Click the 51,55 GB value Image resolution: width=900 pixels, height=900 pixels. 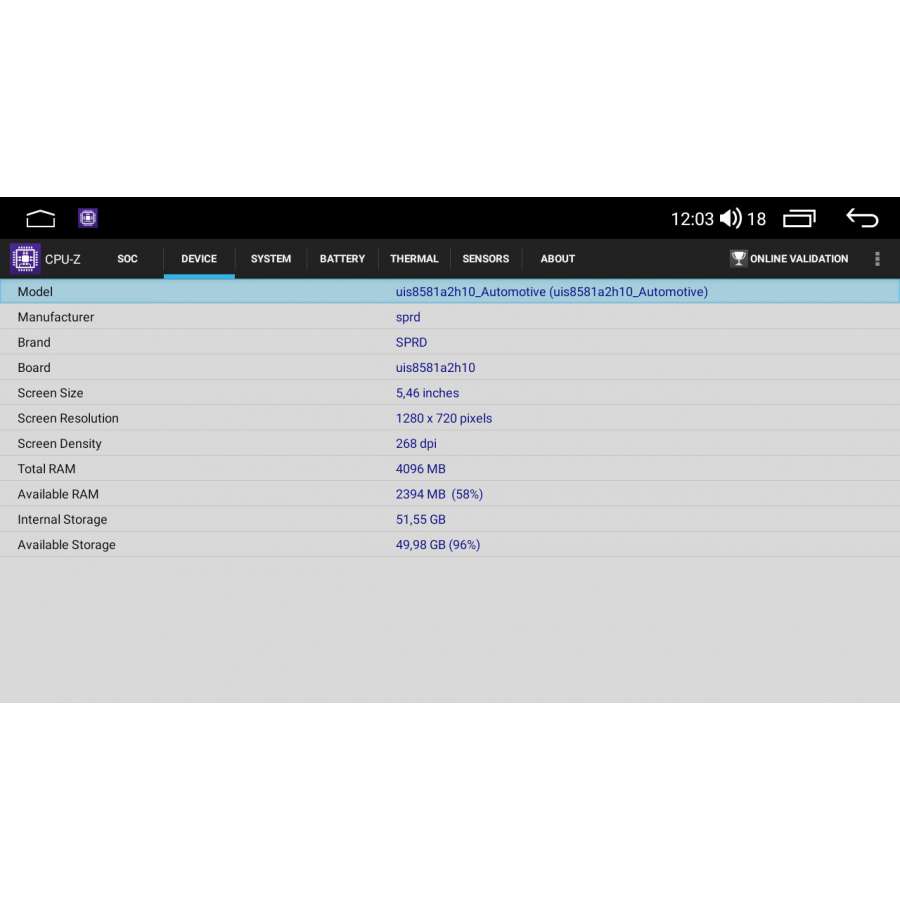tap(421, 519)
